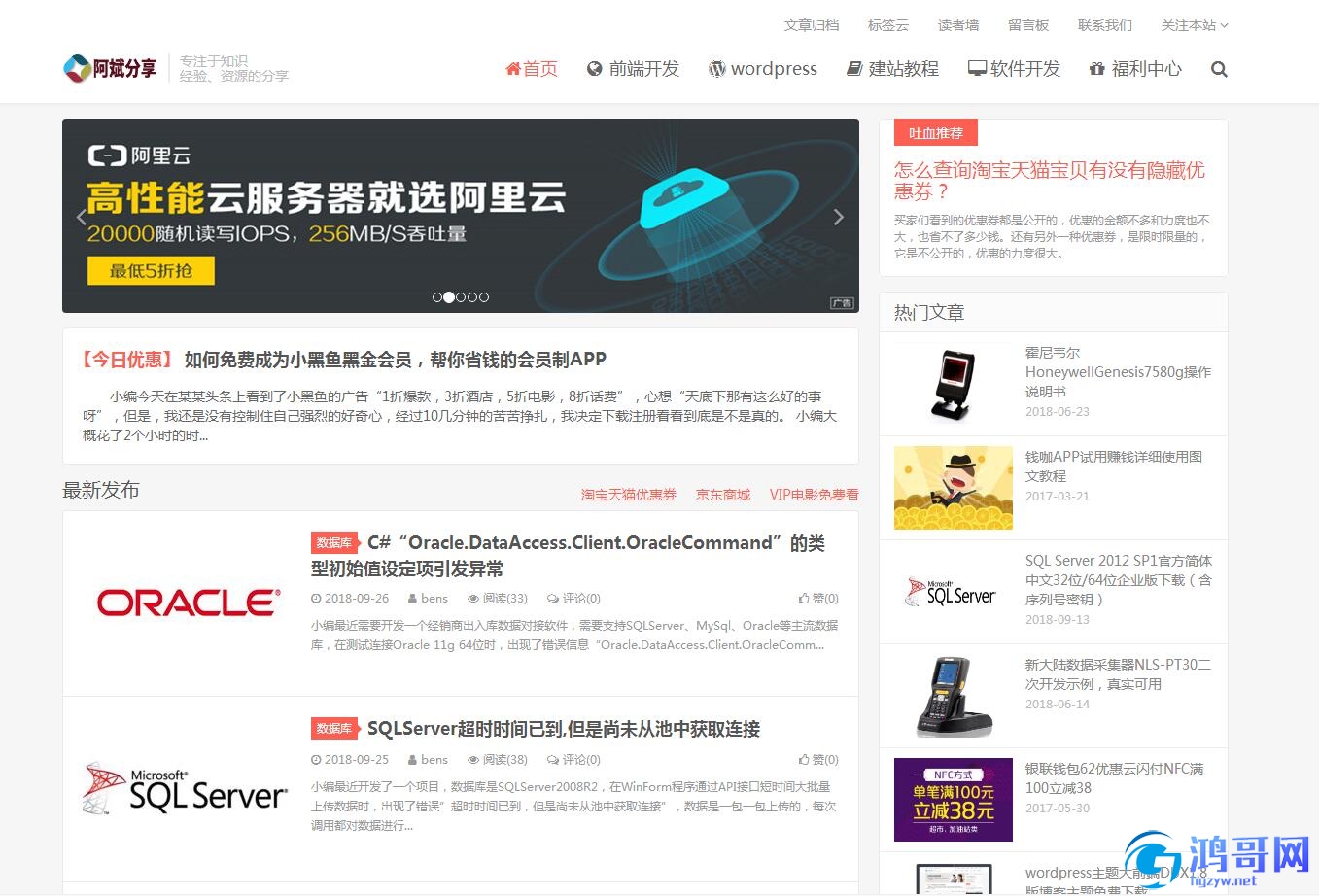Go to previous carousel slide arrow
The image size is (1319, 896).
pyautogui.click(x=82, y=217)
